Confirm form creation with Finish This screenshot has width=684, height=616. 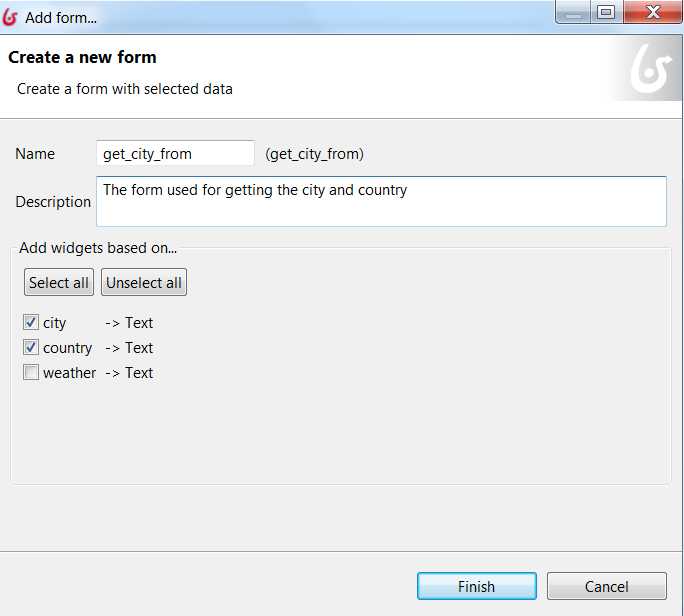tap(477, 586)
